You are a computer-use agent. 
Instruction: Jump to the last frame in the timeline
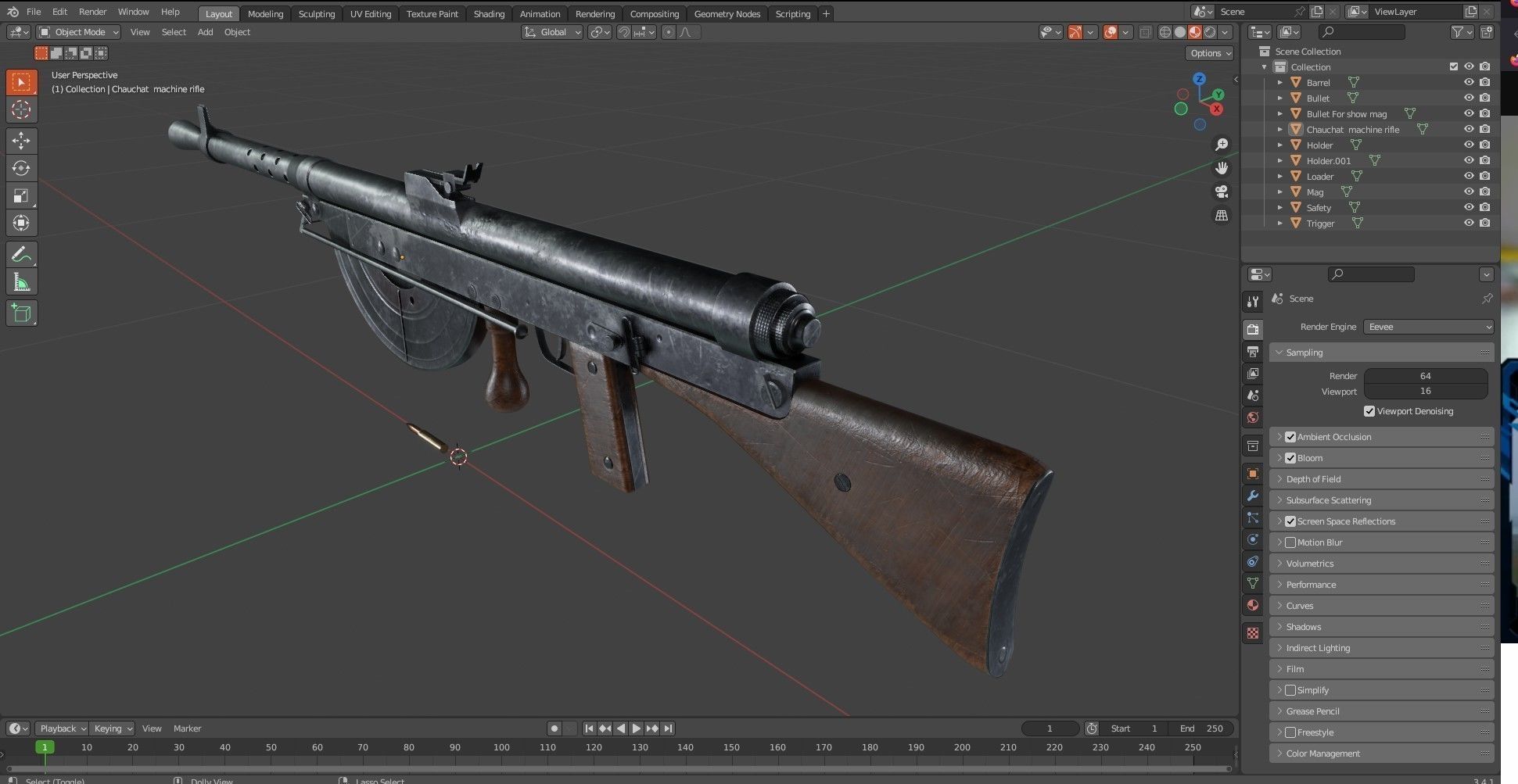point(668,728)
